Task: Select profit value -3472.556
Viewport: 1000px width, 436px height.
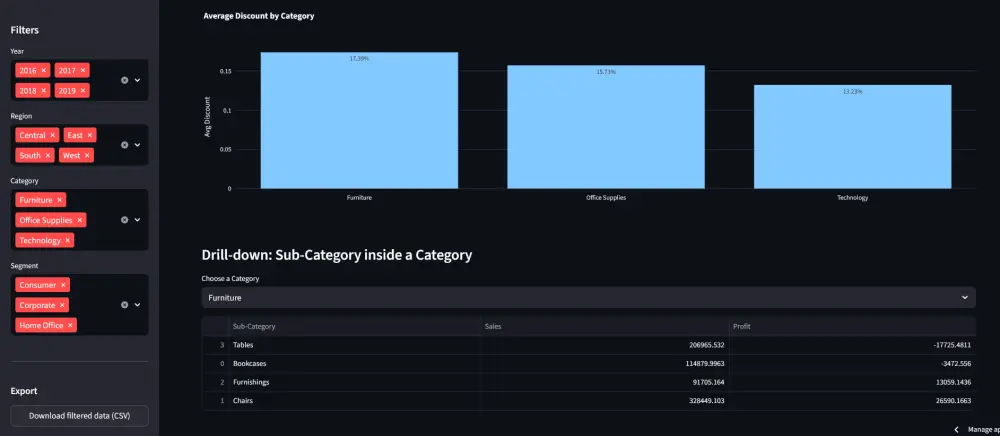Action: tap(853, 363)
